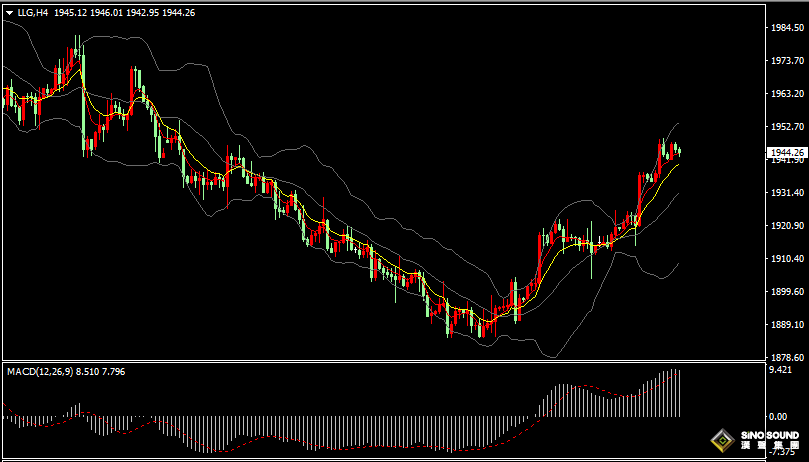
Task: Click the 1952.70 price scale label
Action: (785, 127)
